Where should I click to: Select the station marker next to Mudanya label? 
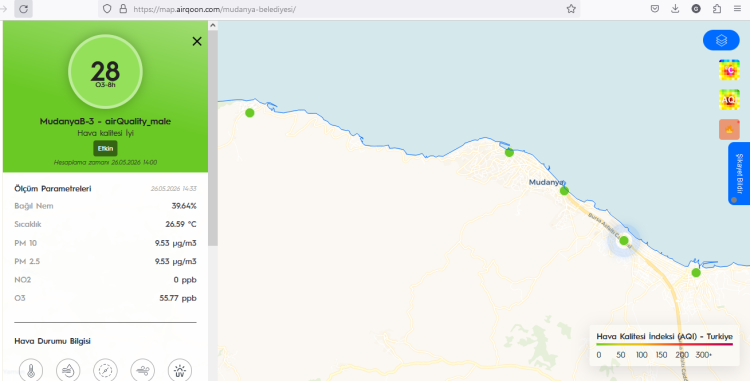[x=564, y=191]
